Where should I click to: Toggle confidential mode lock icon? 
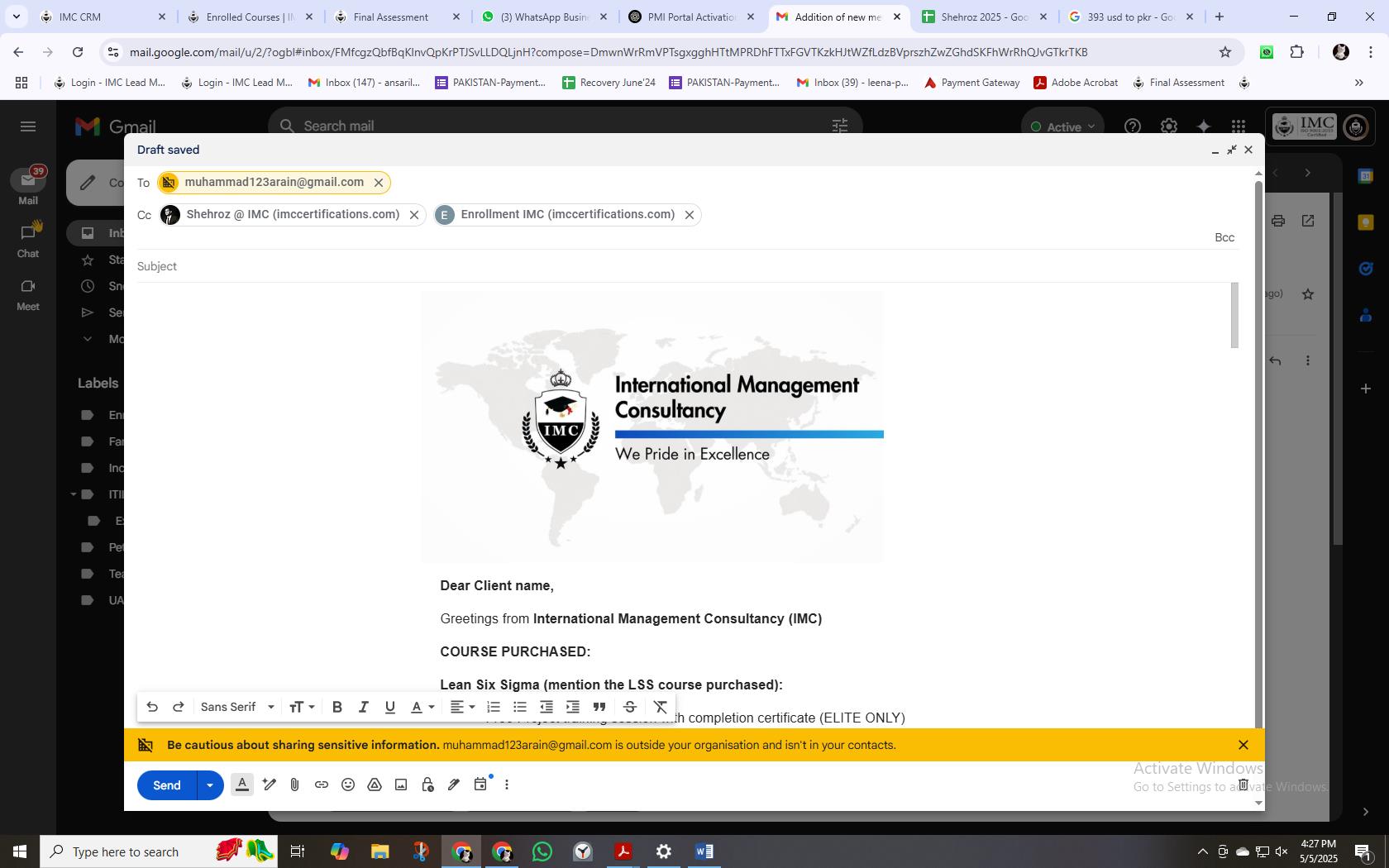tap(427, 785)
